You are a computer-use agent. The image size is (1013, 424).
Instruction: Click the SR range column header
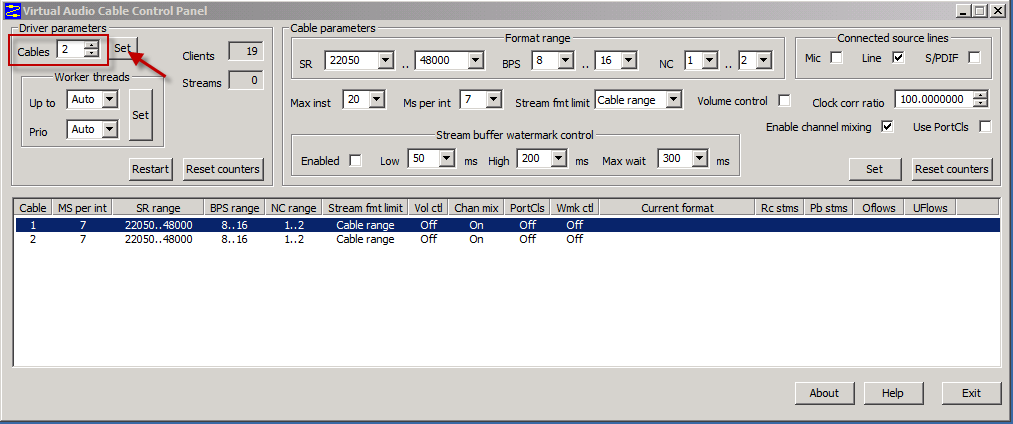coord(158,207)
